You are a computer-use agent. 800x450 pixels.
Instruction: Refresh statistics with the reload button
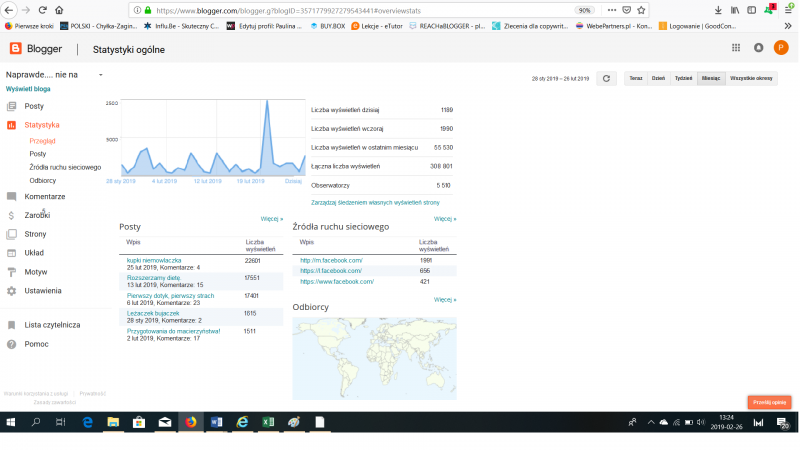pyautogui.click(x=605, y=78)
